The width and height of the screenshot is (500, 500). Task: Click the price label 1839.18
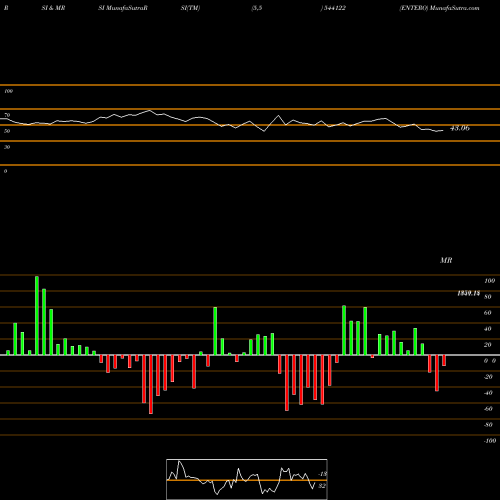tap(468, 293)
